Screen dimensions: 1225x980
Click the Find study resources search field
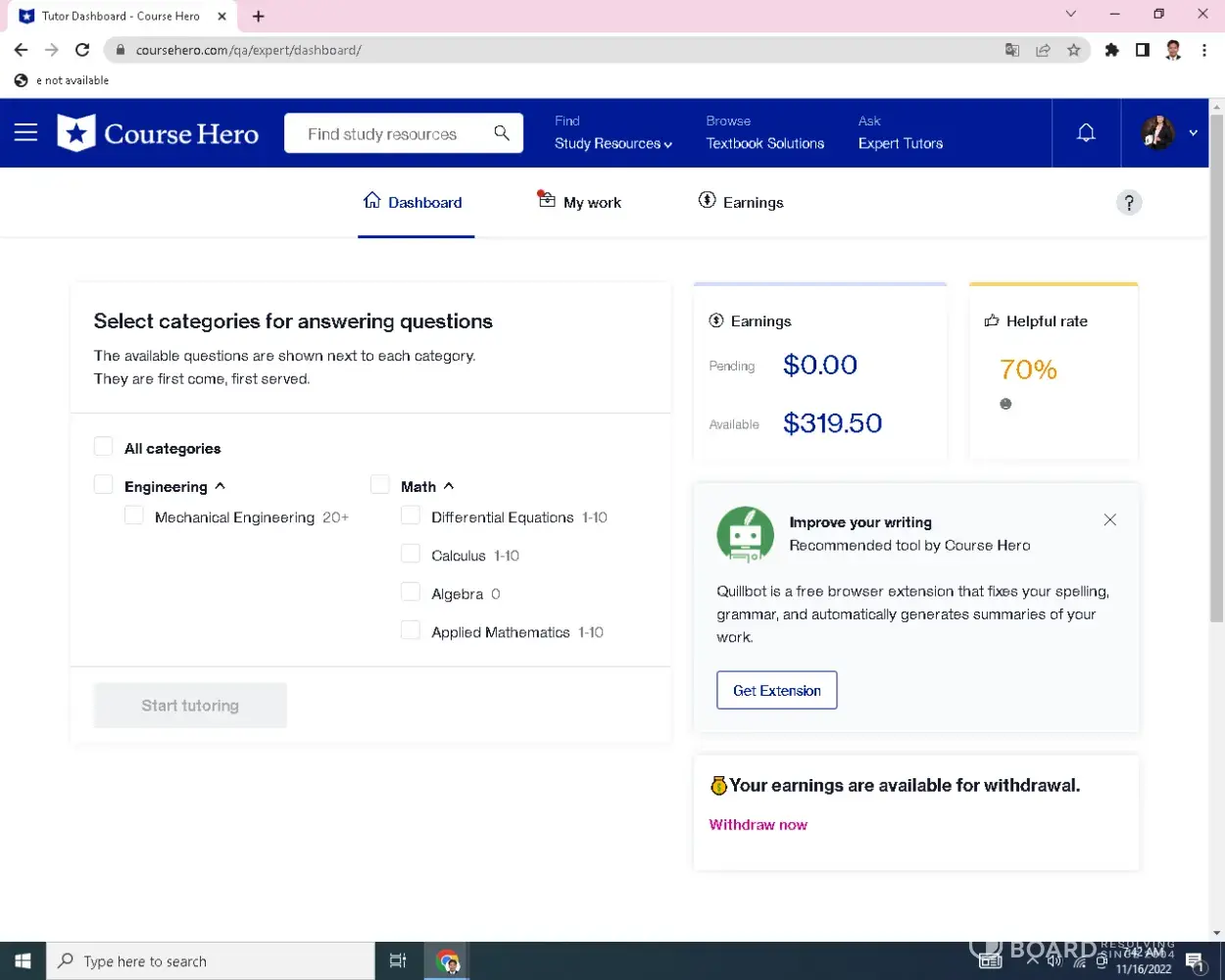(x=387, y=133)
